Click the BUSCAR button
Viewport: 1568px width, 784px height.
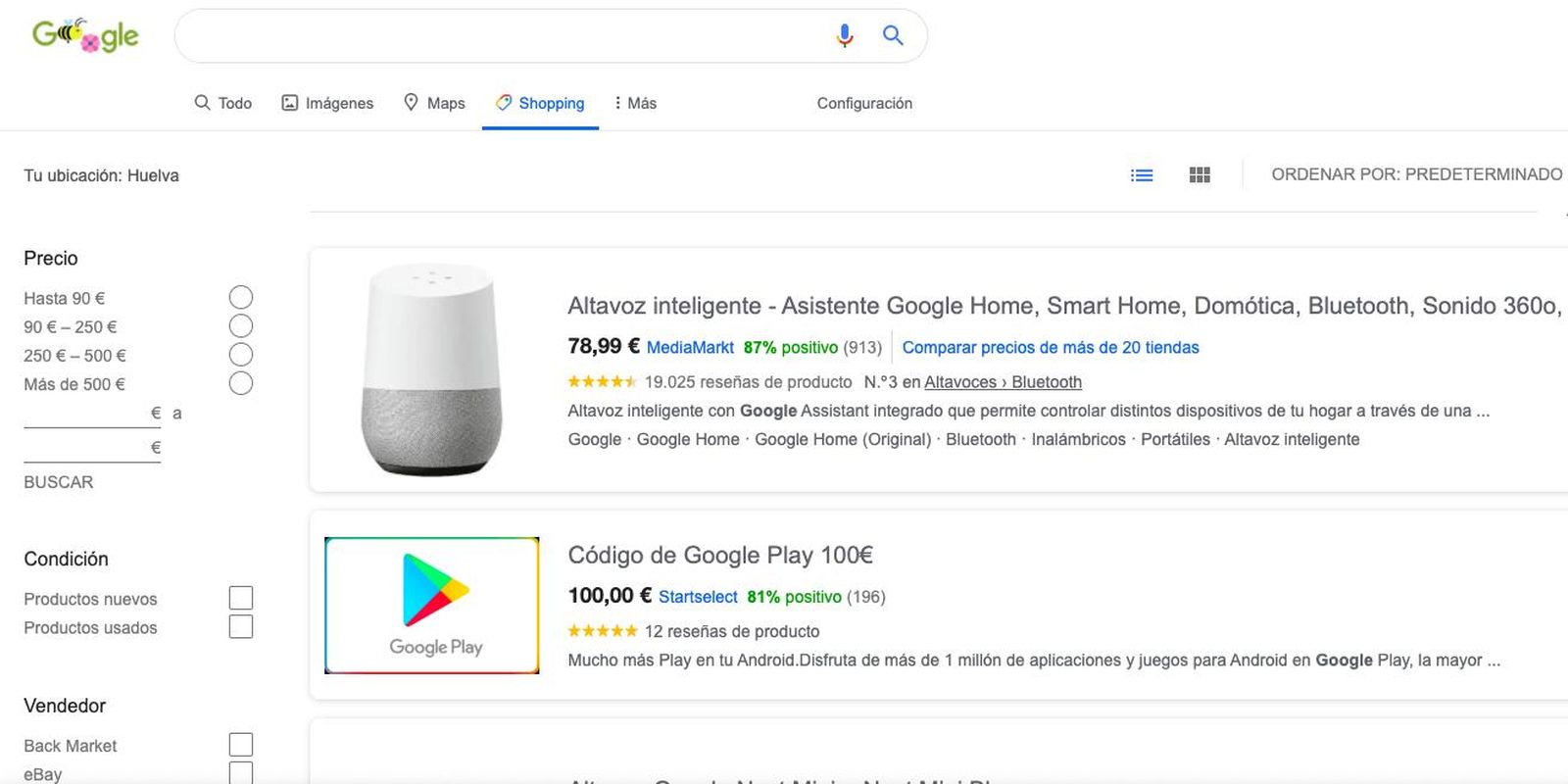pyautogui.click(x=57, y=481)
